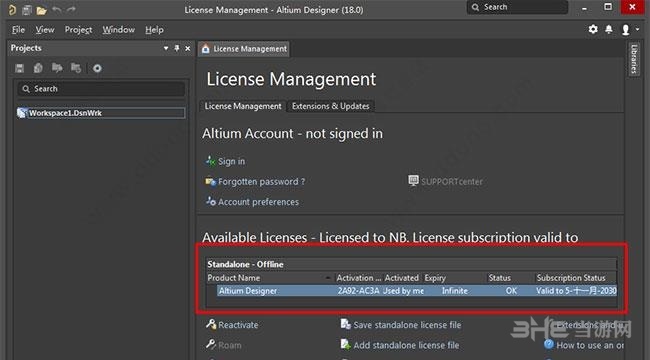Click the Roam key icon
Image resolution: width=650 pixels, height=360 pixels.
point(211,344)
